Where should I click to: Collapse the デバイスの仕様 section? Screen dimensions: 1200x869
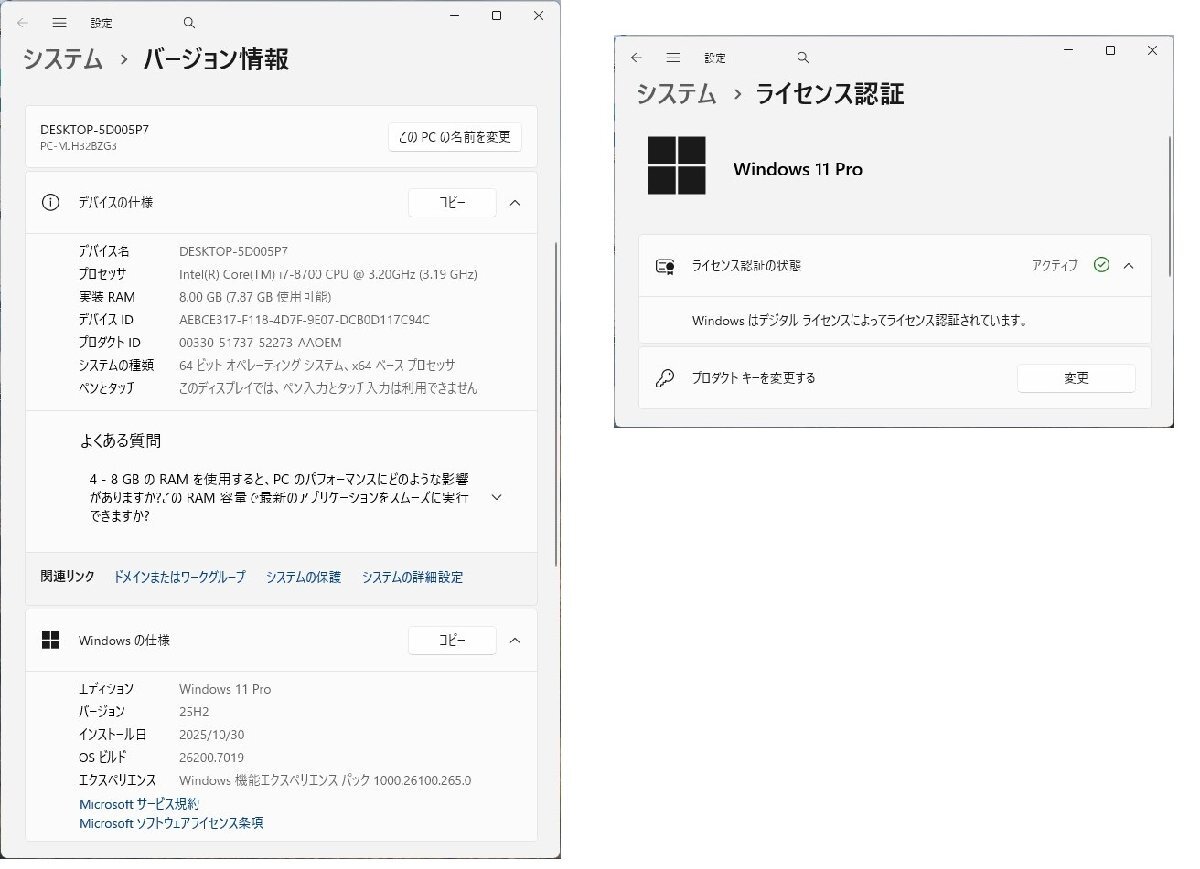pos(515,202)
